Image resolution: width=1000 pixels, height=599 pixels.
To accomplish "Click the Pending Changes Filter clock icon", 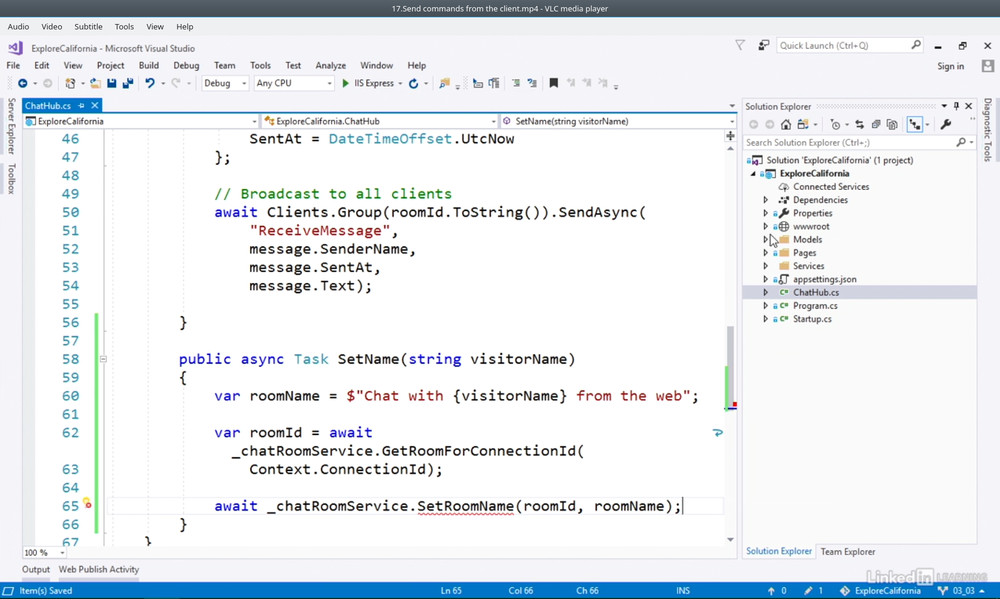I will (x=835, y=124).
